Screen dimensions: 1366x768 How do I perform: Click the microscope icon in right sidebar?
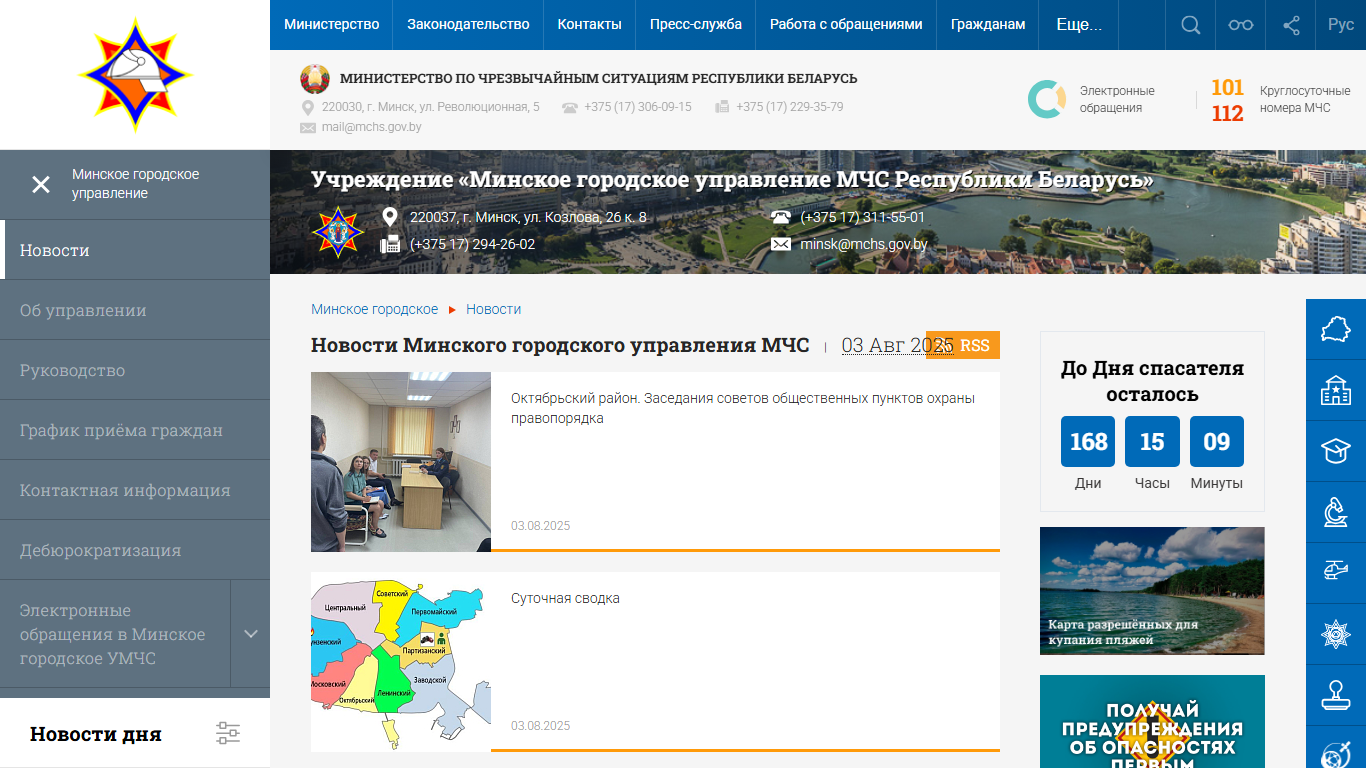coord(1336,510)
